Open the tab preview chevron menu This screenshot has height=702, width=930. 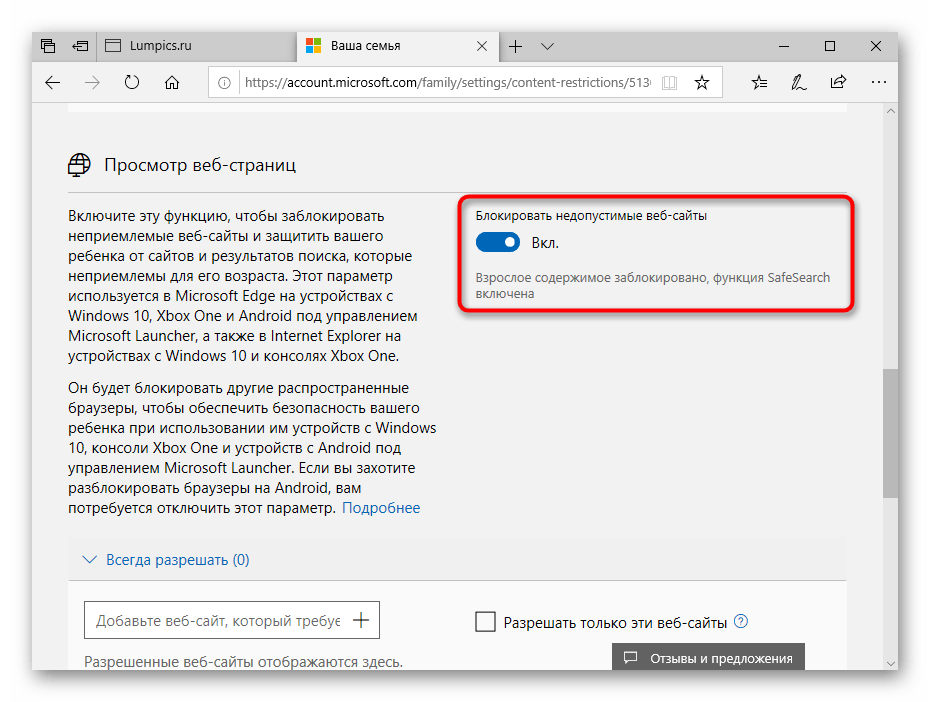tap(547, 45)
